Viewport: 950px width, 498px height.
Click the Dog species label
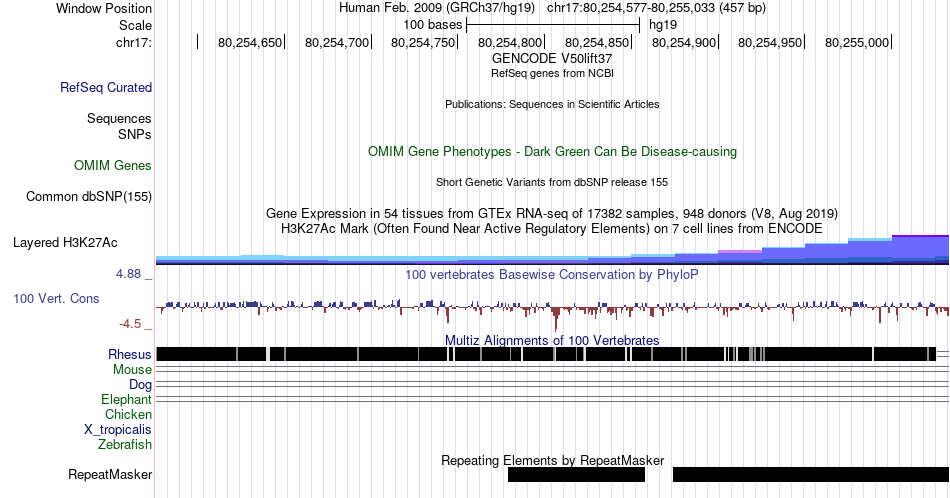(x=140, y=385)
